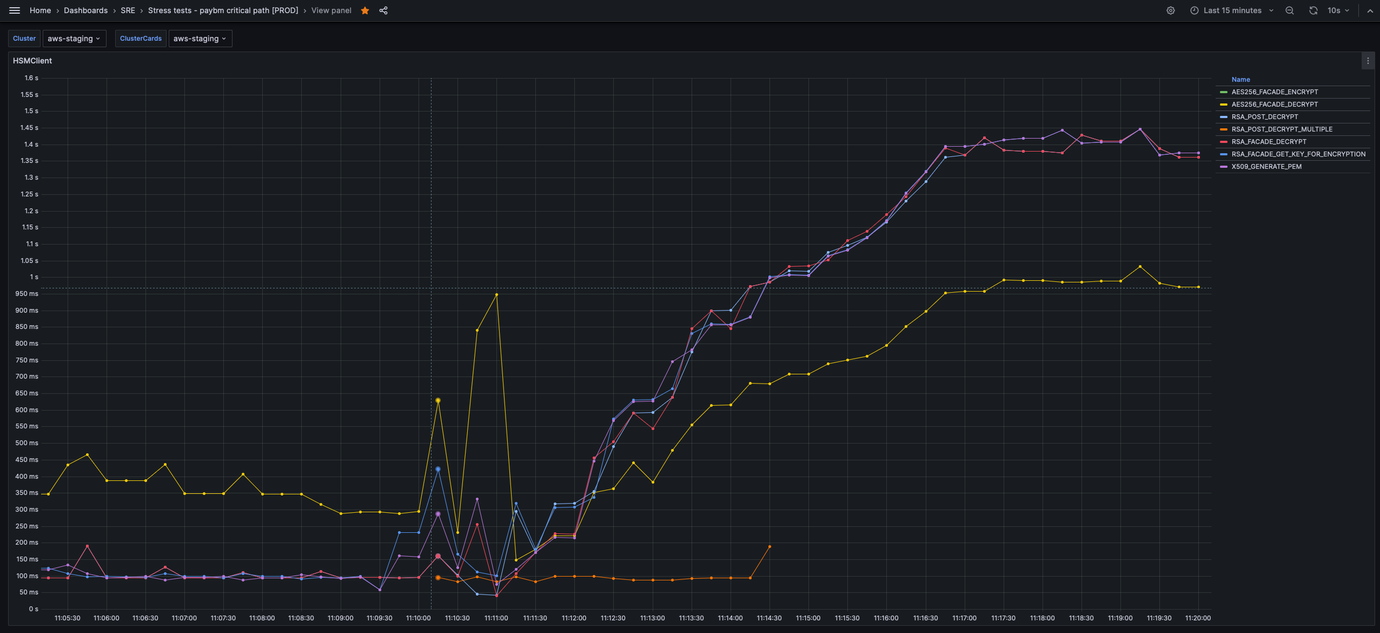
Task: Open the Cluster aws-staging dropdown
Action: click(74, 39)
